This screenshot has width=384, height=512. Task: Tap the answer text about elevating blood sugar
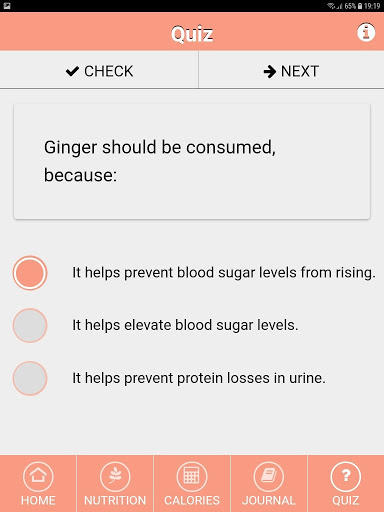(185, 325)
